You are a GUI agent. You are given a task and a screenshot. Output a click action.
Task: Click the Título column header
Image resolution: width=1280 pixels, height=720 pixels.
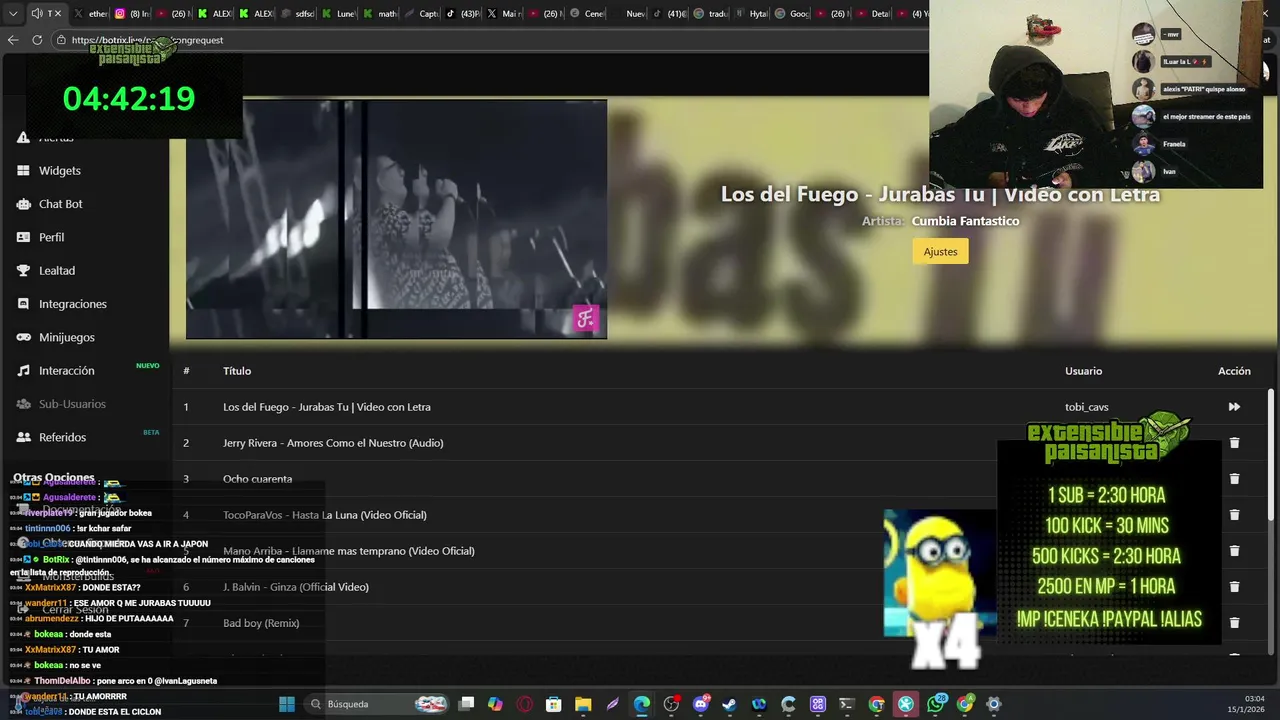(x=237, y=371)
